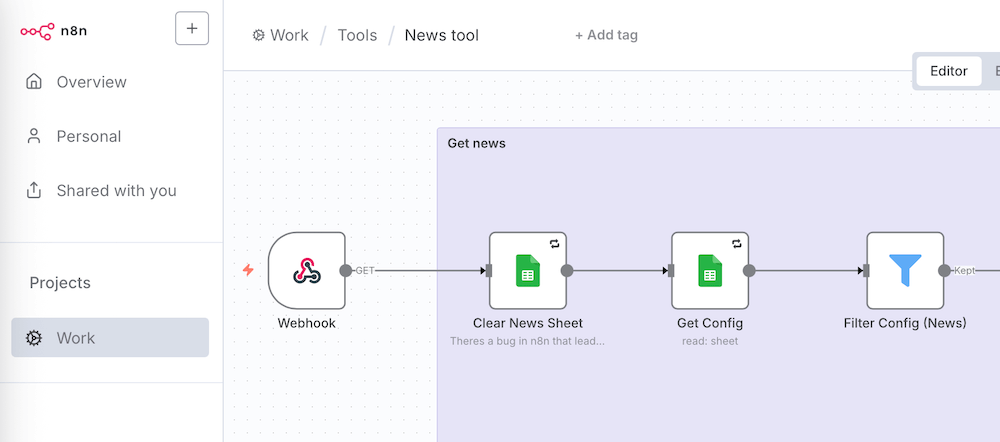Click the Filter node Kept output connector
This screenshot has height=442, width=1000.
tap(944, 271)
